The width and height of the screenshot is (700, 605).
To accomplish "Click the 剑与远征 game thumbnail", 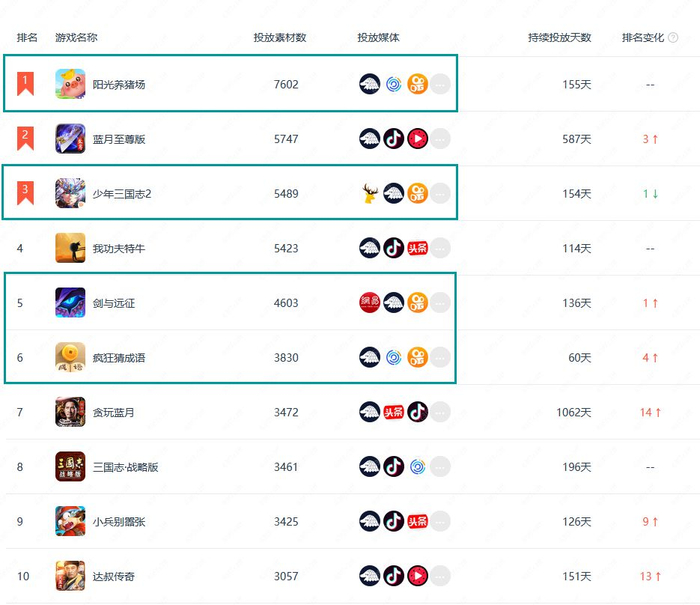I will 70,303.
